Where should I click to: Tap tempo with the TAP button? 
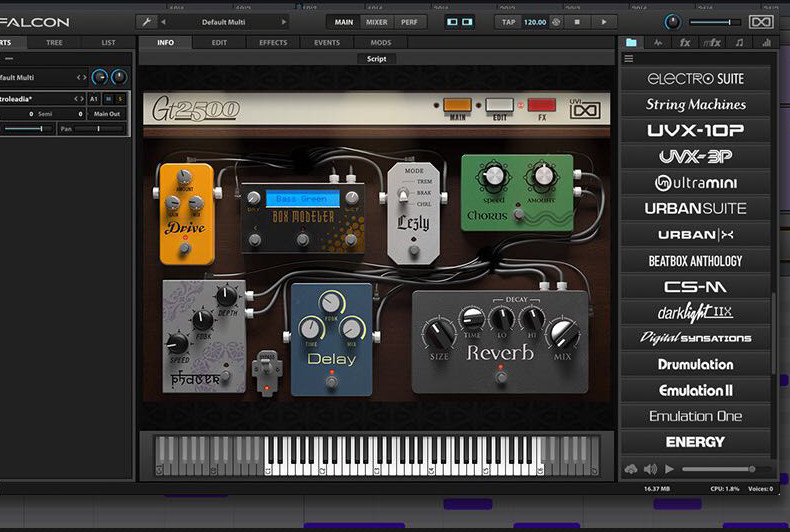coord(508,22)
